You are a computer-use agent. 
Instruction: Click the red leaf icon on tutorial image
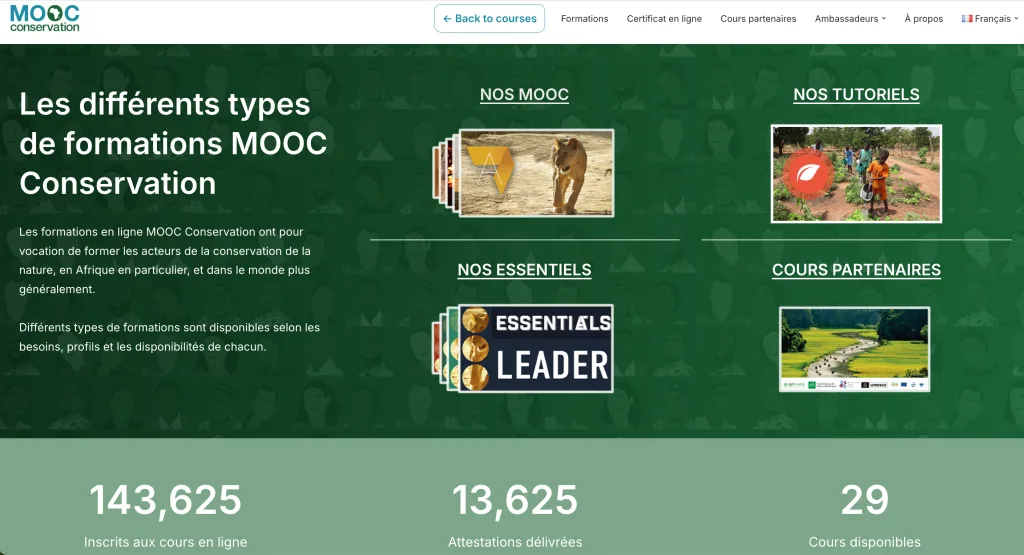click(x=808, y=174)
